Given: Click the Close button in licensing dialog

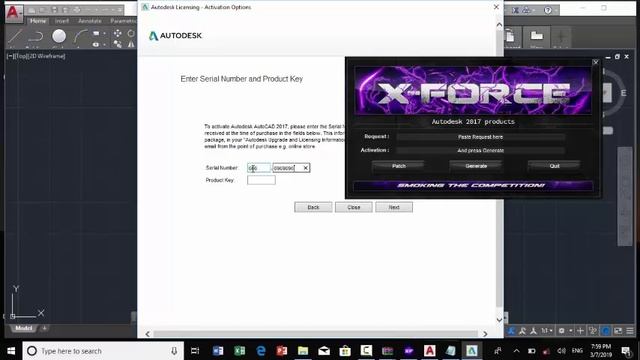Looking at the screenshot, I should point(353,207).
